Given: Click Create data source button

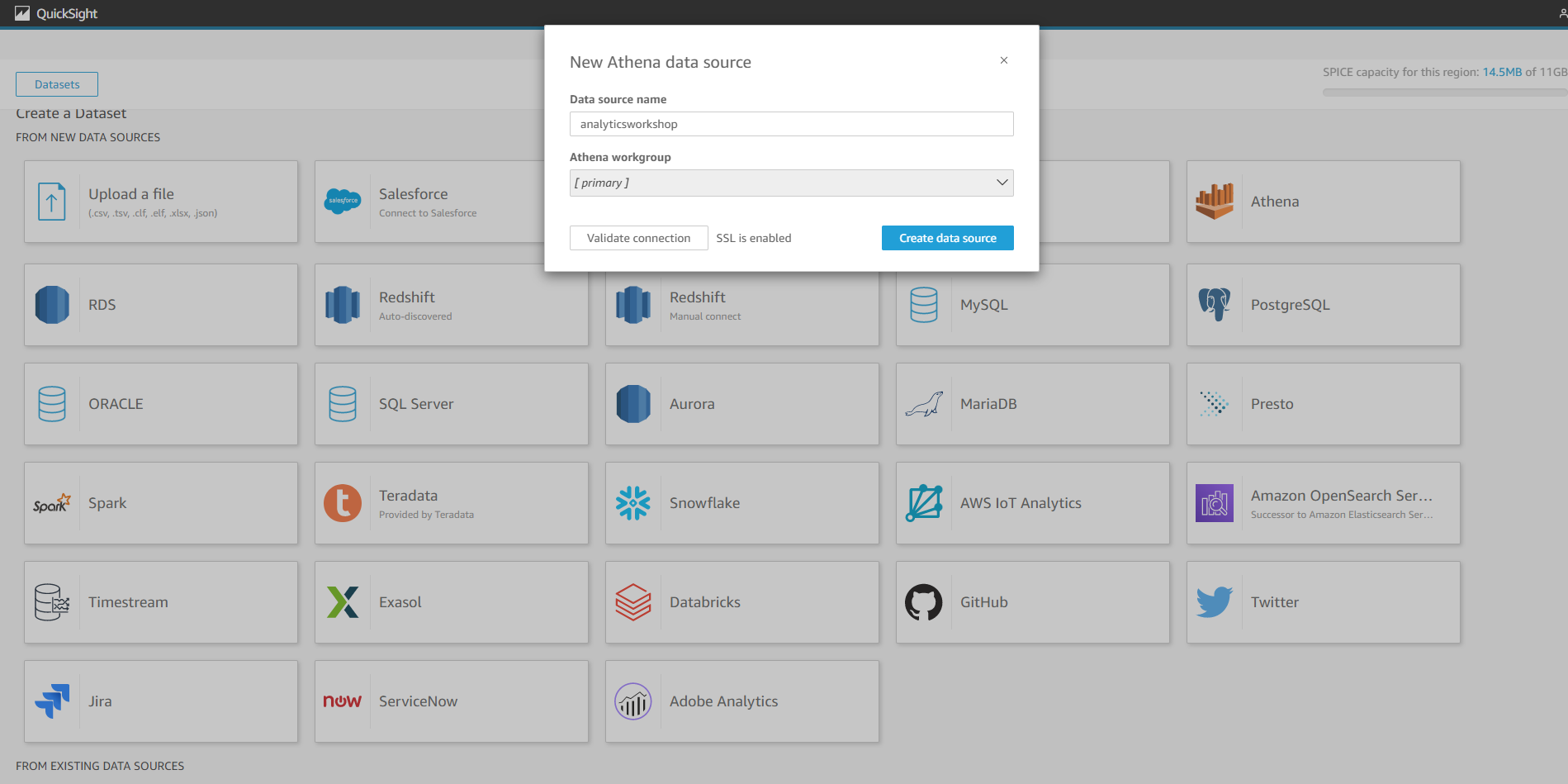Looking at the screenshot, I should click(x=947, y=238).
